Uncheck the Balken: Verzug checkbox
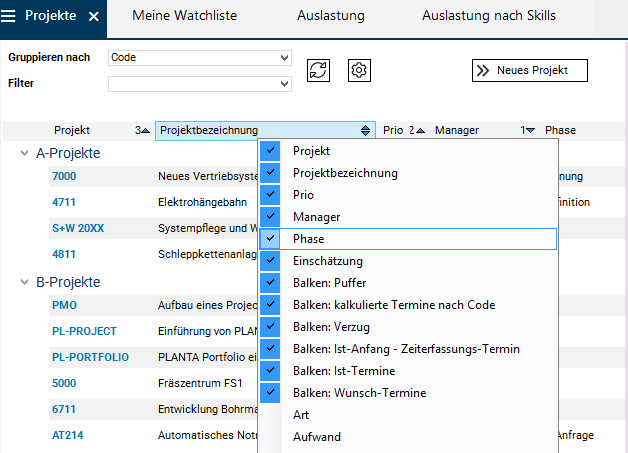628x453 pixels. click(x=270, y=327)
